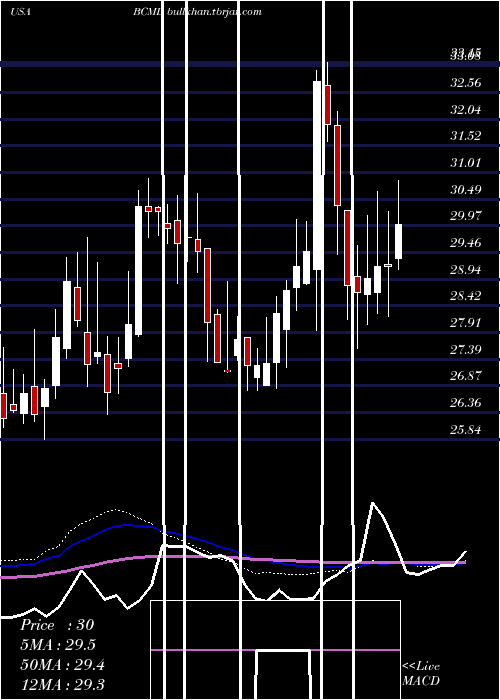
Task: Click the bullkhan.tbrjar.com watermark text
Action: pos(214,12)
